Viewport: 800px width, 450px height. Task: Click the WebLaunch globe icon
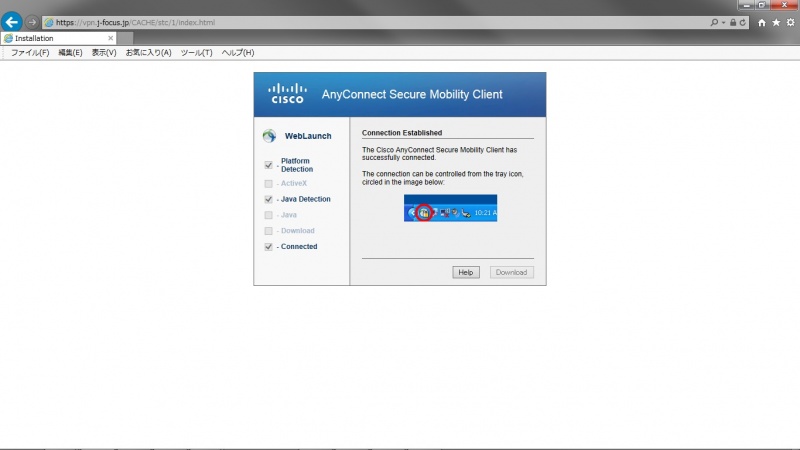tap(269, 136)
